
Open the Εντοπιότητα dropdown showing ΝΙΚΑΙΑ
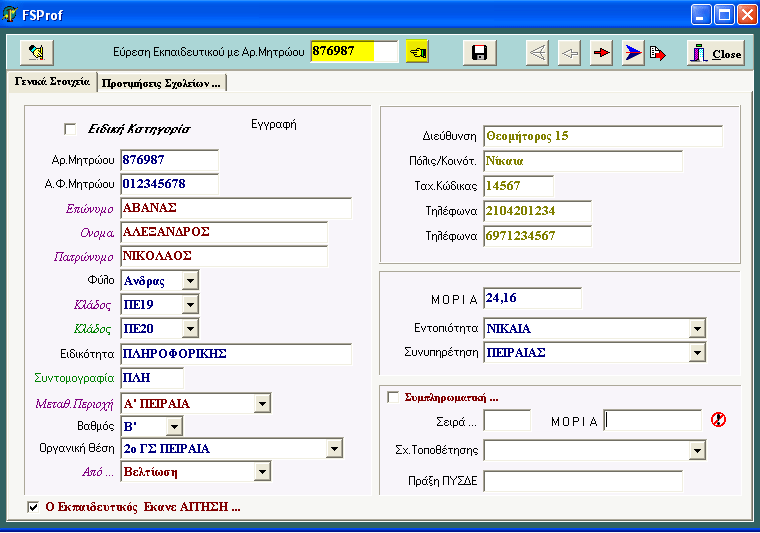coord(697,328)
